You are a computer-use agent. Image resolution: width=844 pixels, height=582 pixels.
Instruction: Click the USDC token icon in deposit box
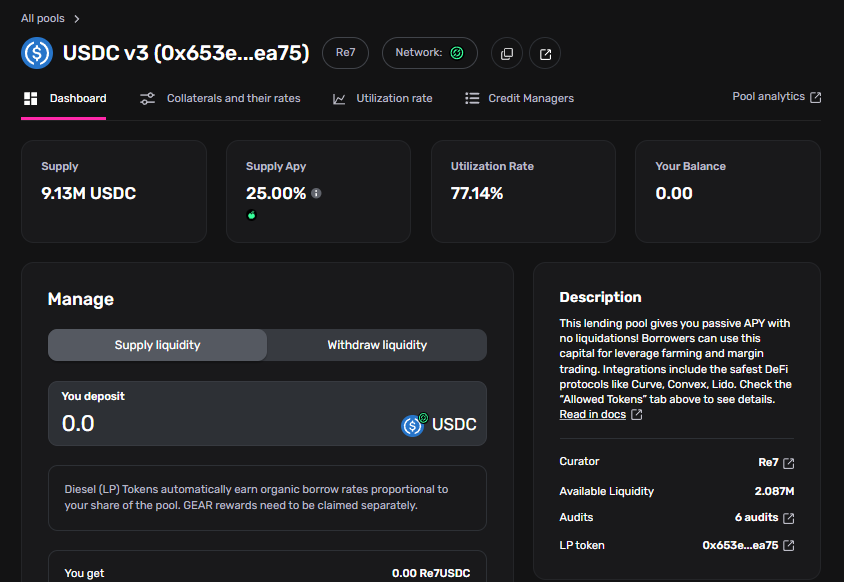[413, 425]
